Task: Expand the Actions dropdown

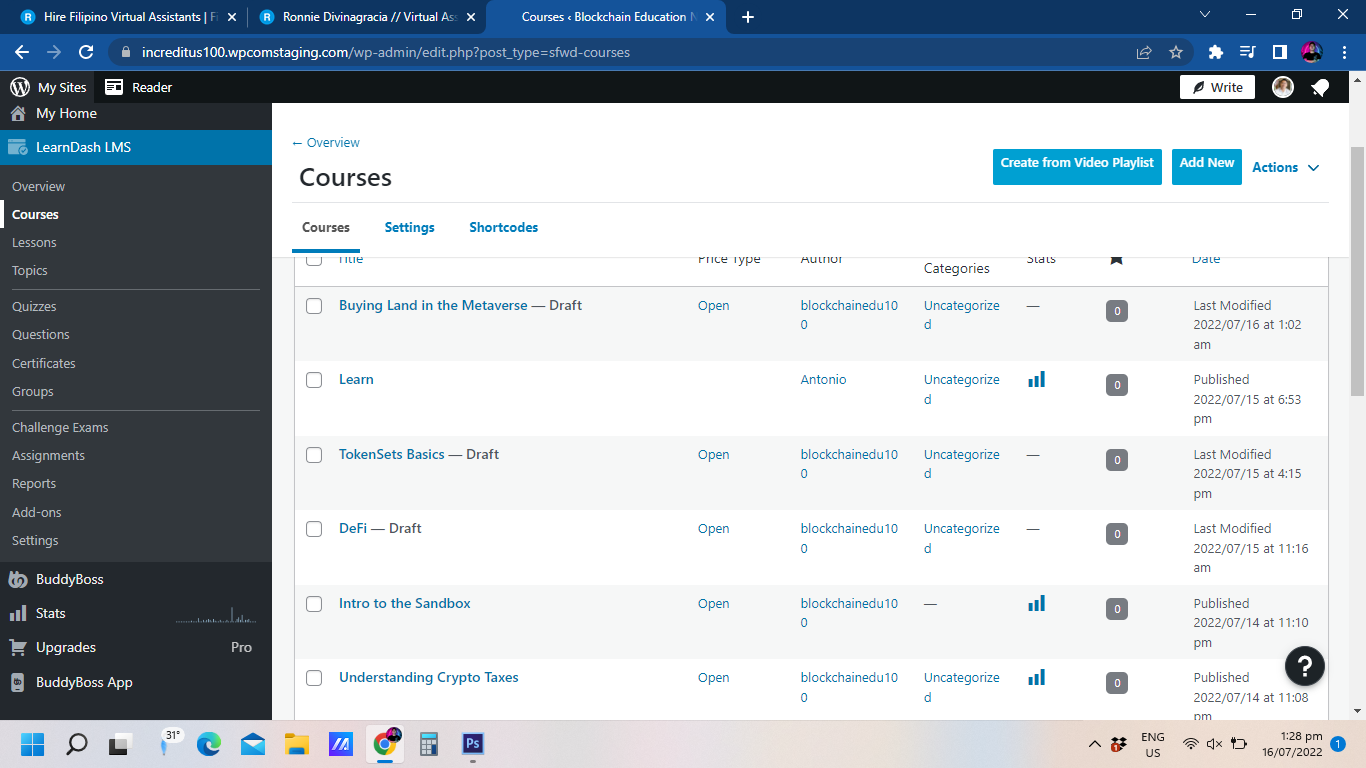Action: (x=1286, y=167)
